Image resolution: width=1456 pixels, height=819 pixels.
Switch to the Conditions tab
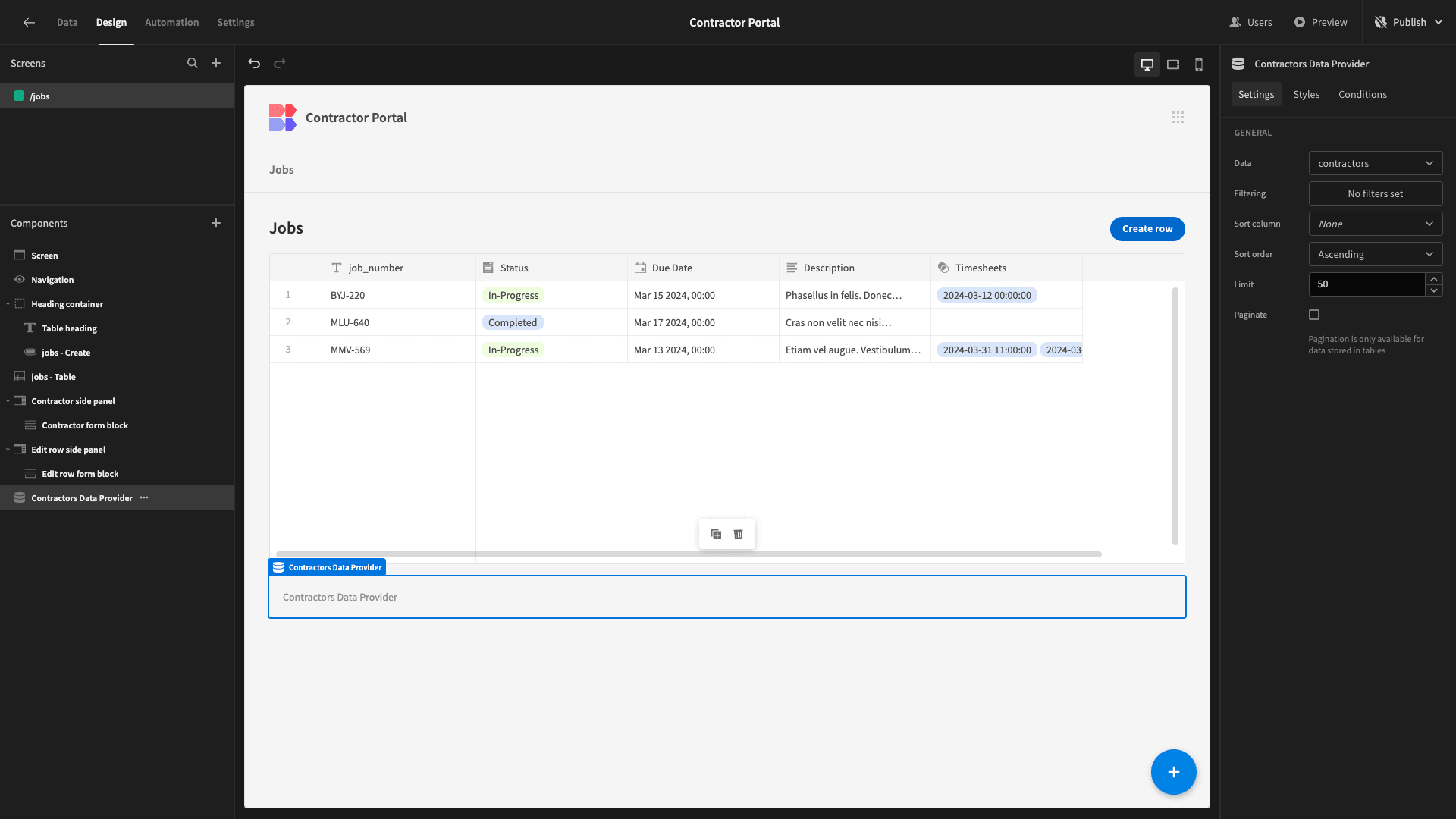pyautogui.click(x=1362, y=94)
